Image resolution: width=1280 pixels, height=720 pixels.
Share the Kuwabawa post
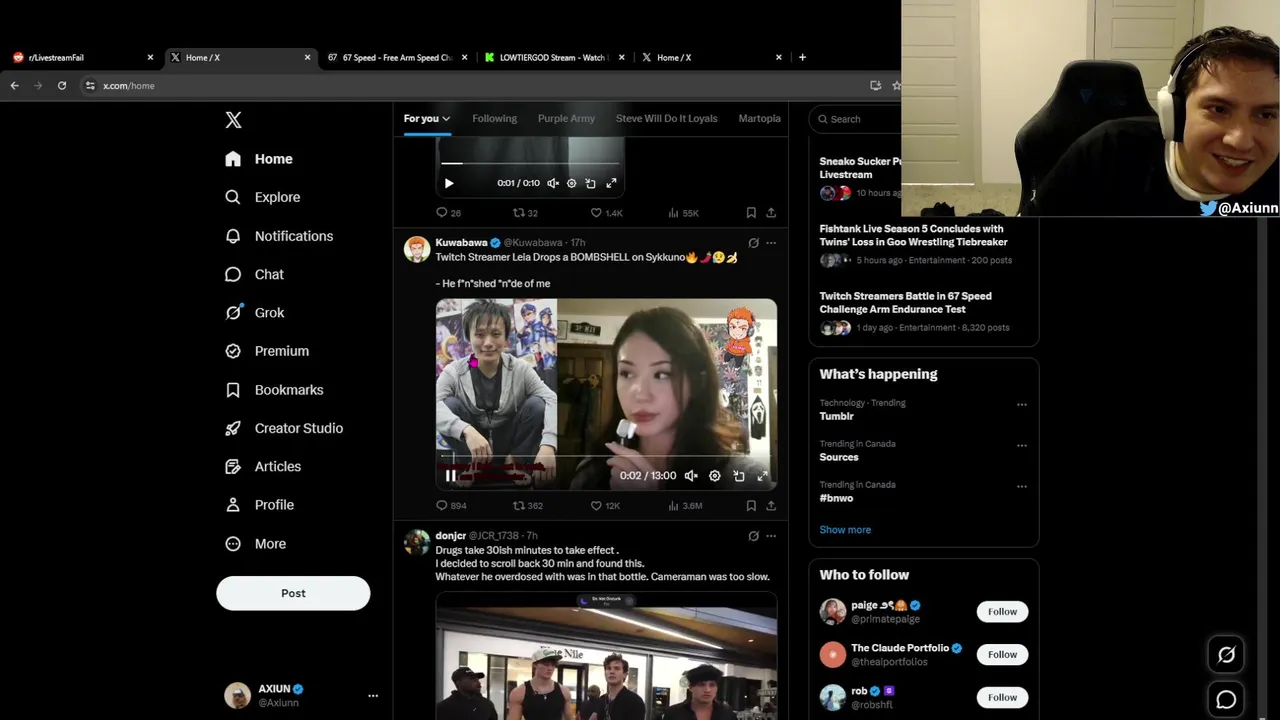coord(771,506)
